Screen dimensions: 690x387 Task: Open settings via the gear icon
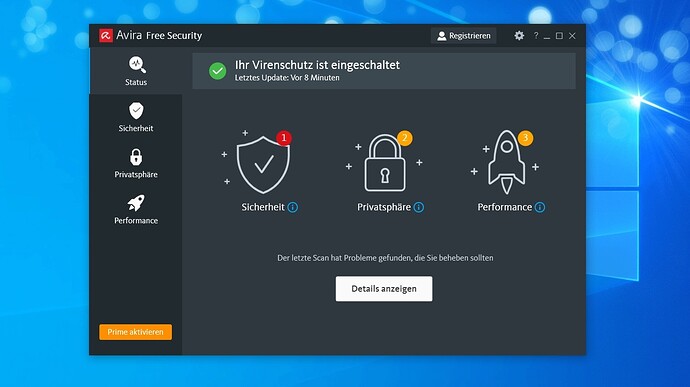tap(519, 36)
